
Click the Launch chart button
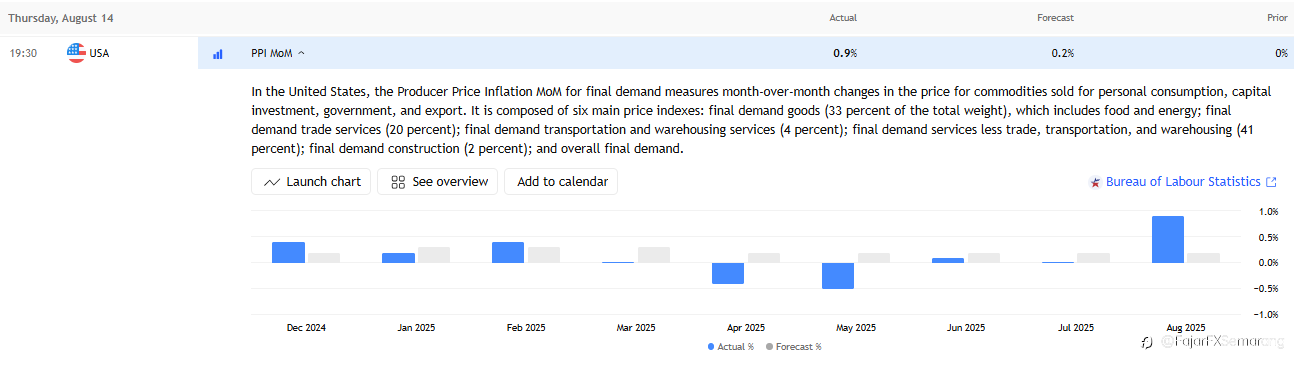[x=311, y=182]
